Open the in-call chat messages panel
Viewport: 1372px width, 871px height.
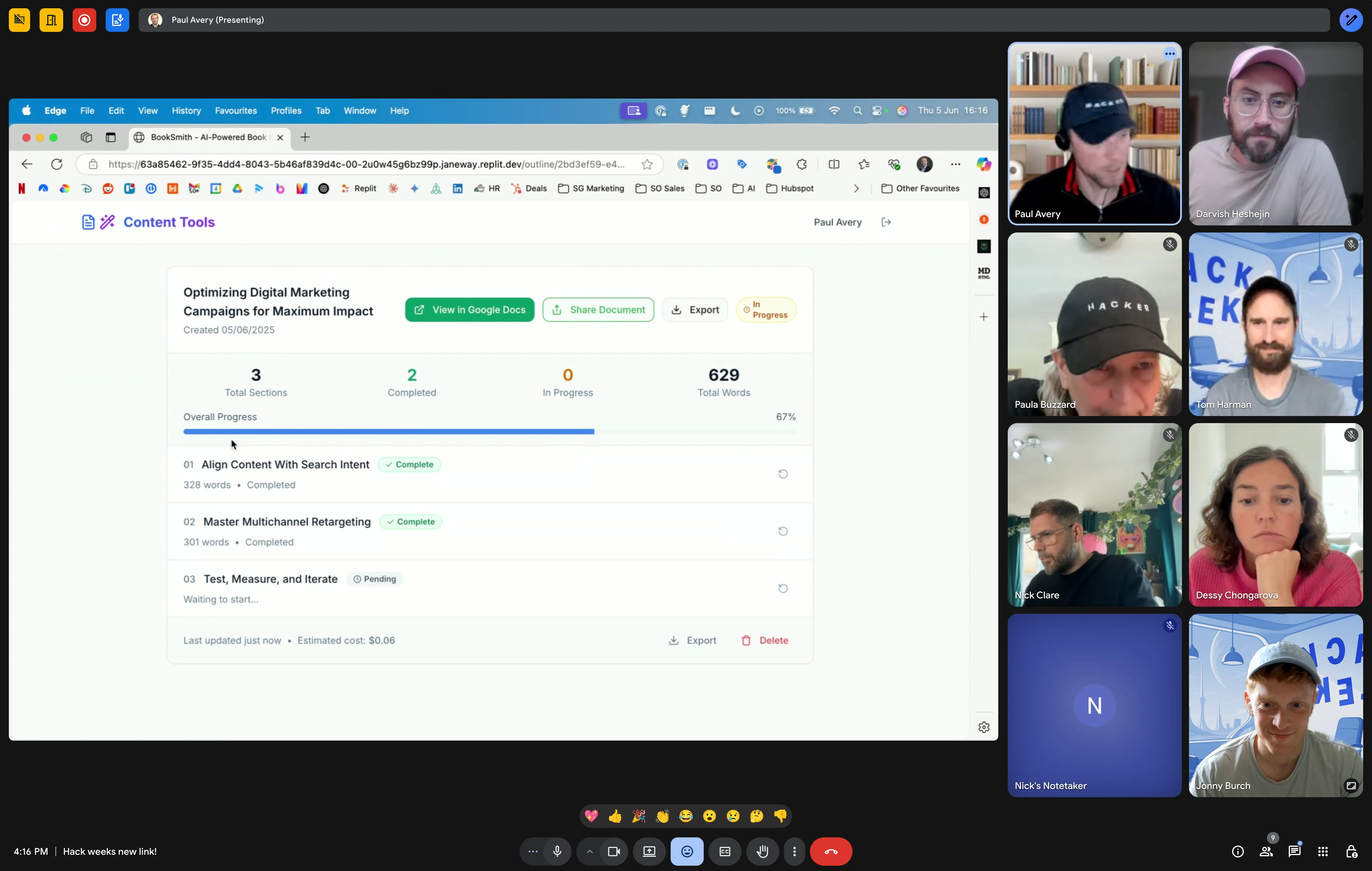(1294, 851)
